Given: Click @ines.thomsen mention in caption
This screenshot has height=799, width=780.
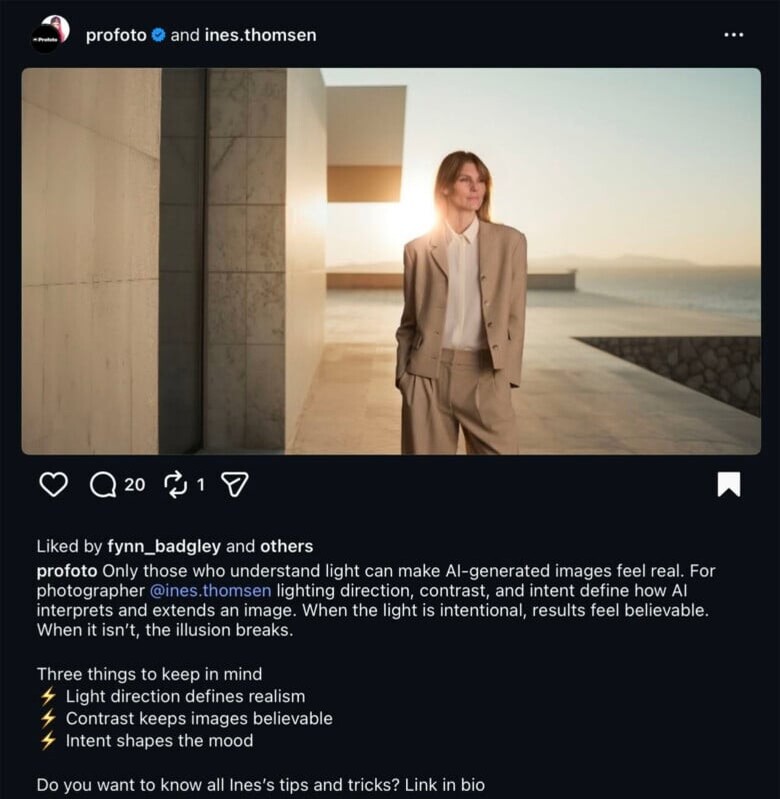Looking at the screenshot, I should point(210,591).
